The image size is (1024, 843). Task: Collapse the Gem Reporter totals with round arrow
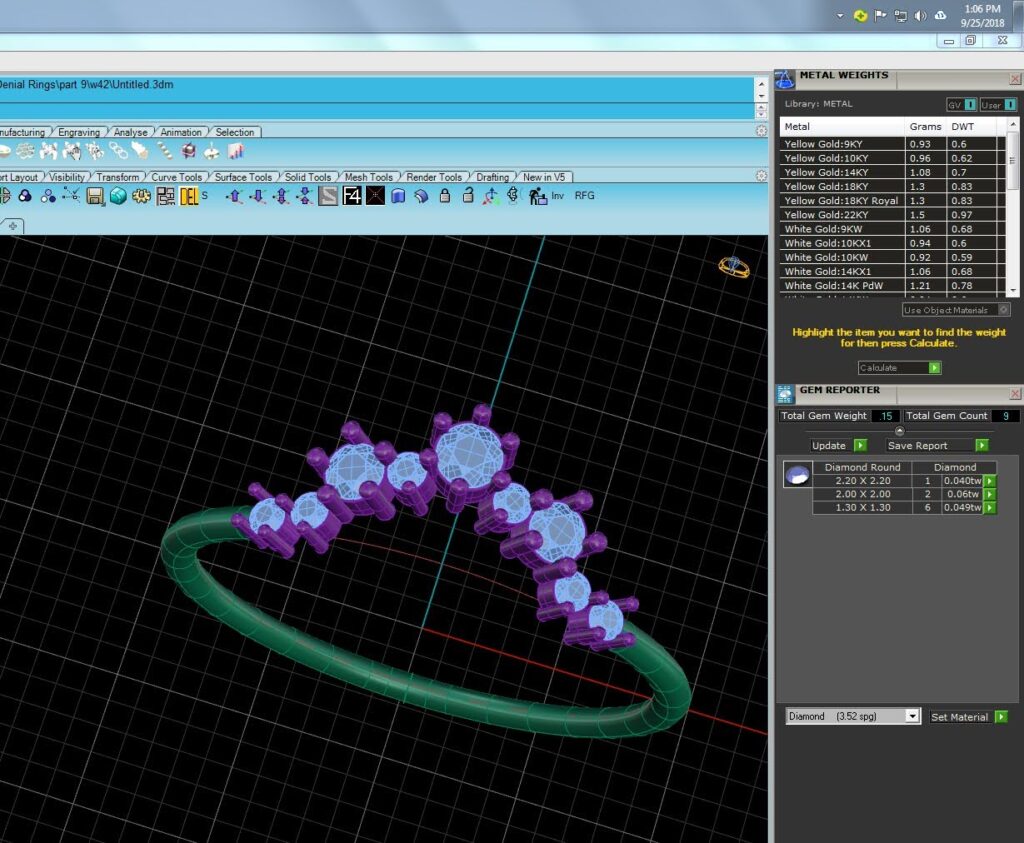click(x=899, y=431)
